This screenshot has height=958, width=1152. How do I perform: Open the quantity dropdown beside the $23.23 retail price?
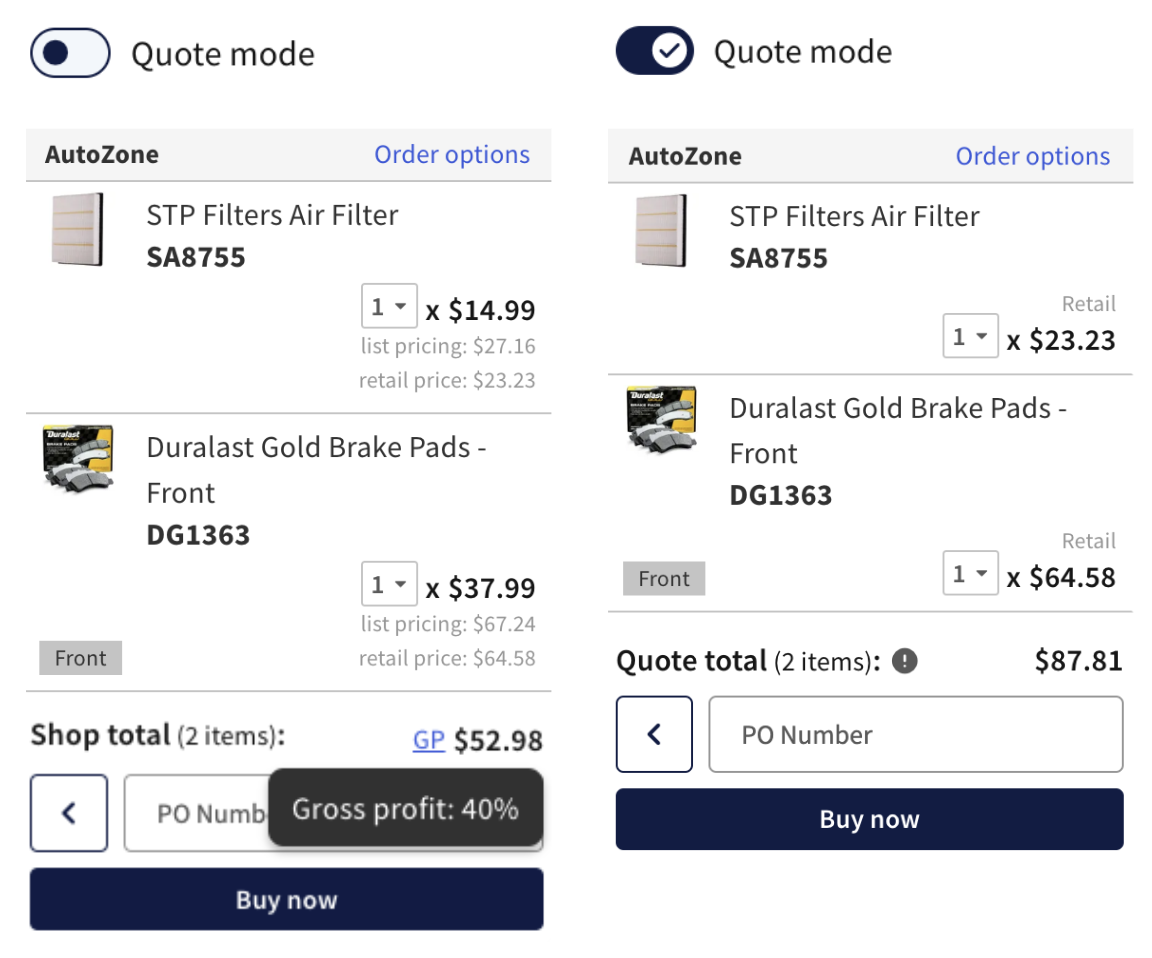coord(971,336)
